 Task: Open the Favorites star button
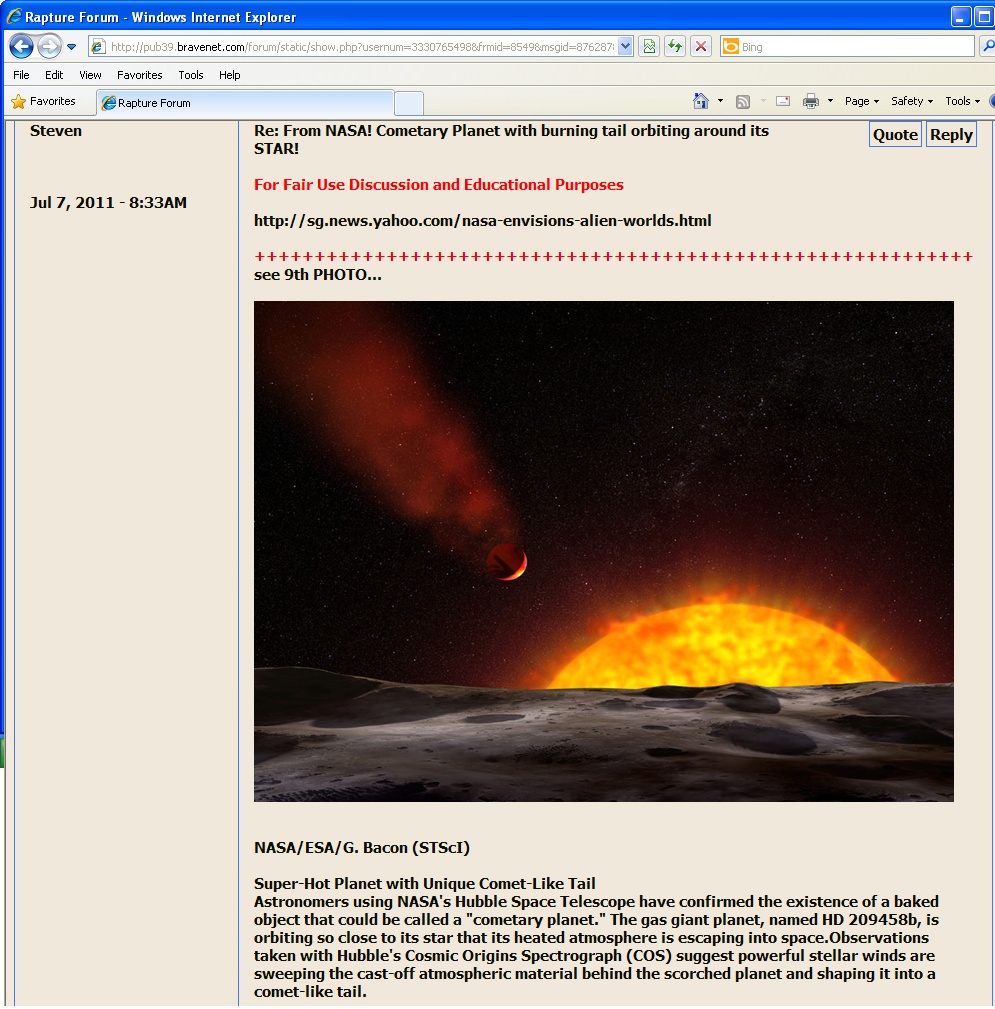click(x=44, y=101)
